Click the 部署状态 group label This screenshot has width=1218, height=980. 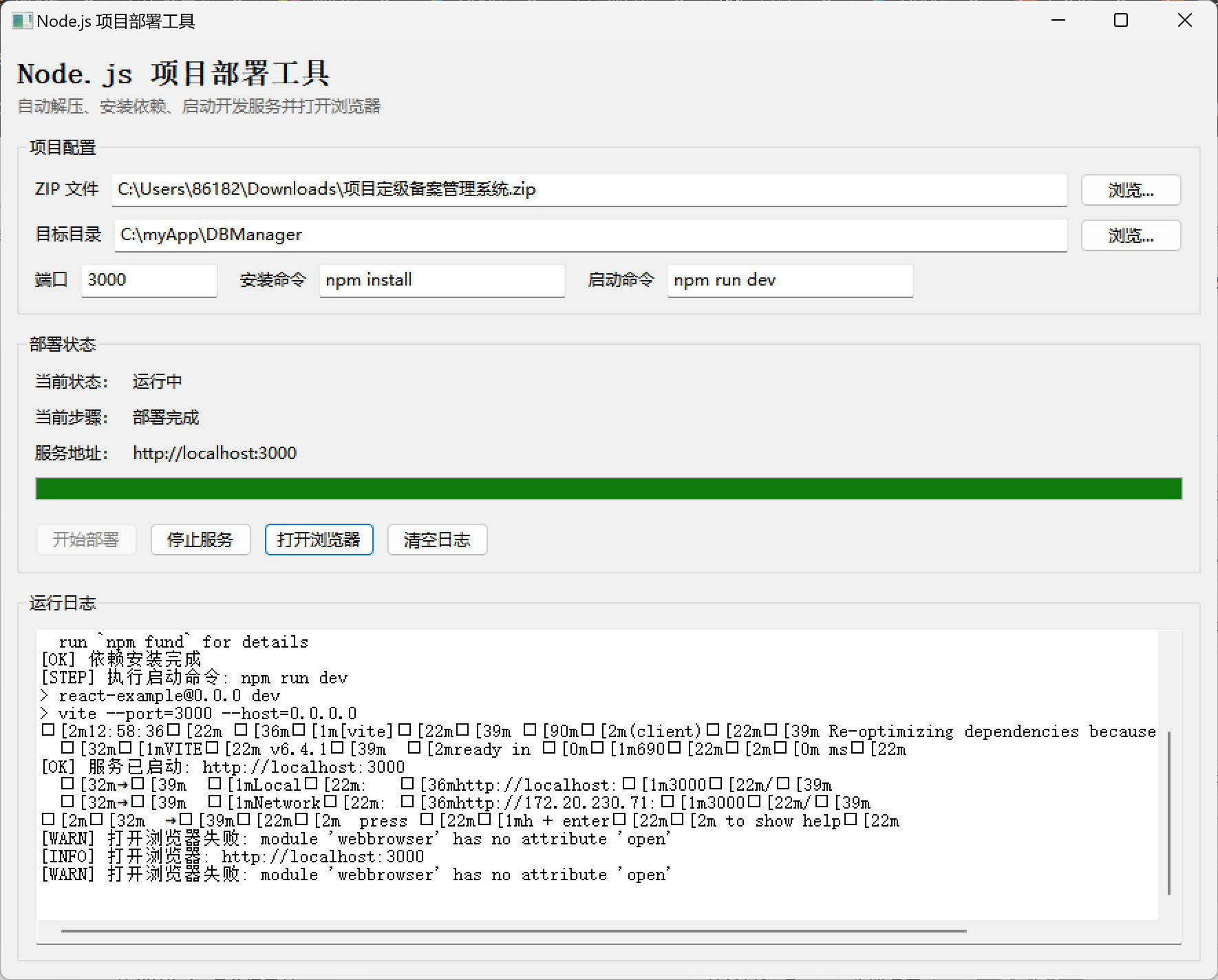[63, 344]
